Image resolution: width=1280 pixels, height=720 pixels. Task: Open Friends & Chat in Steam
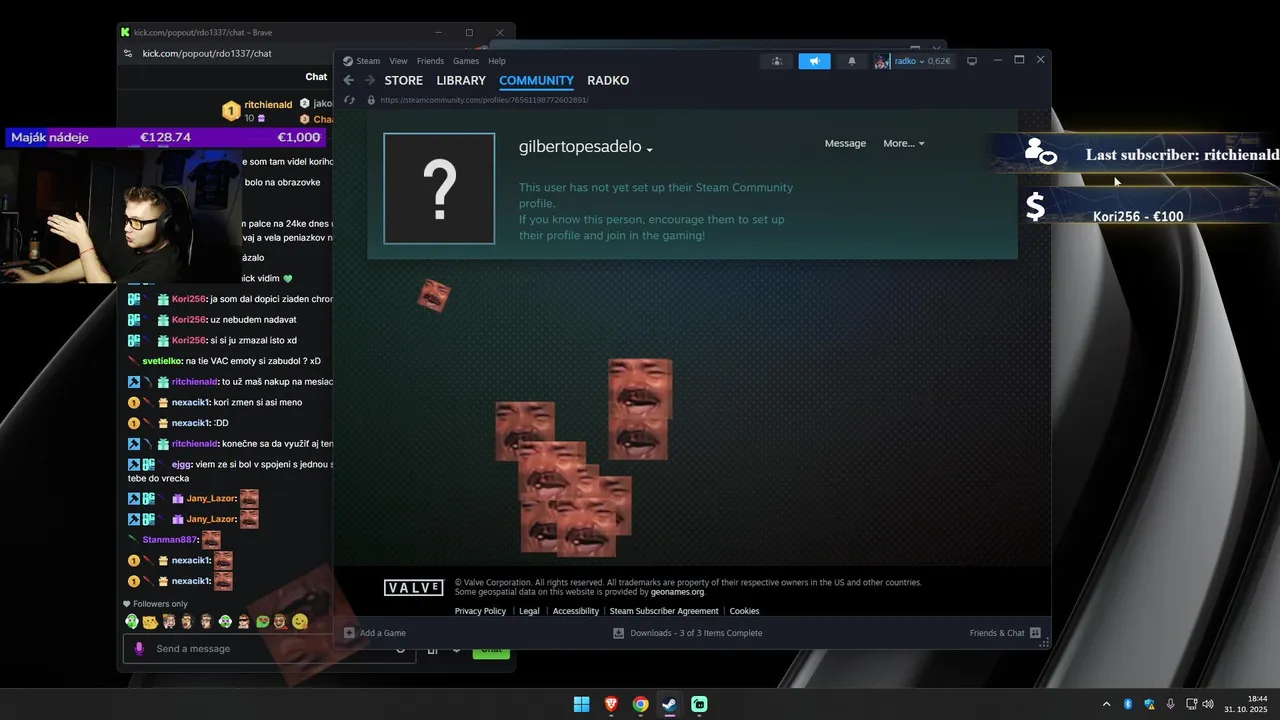(x=1005, y=633)
